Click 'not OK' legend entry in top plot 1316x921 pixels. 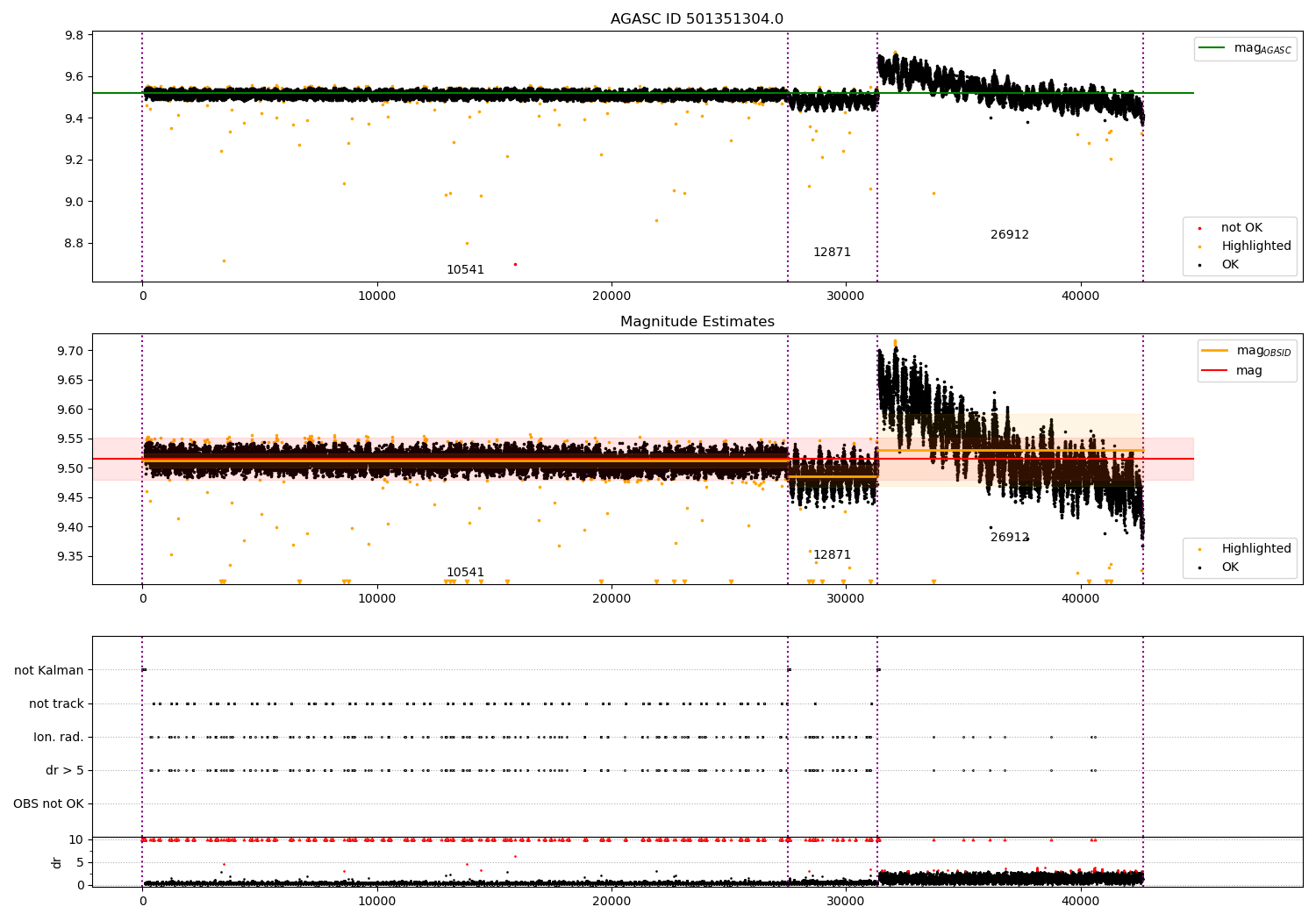click(1241, 228)
